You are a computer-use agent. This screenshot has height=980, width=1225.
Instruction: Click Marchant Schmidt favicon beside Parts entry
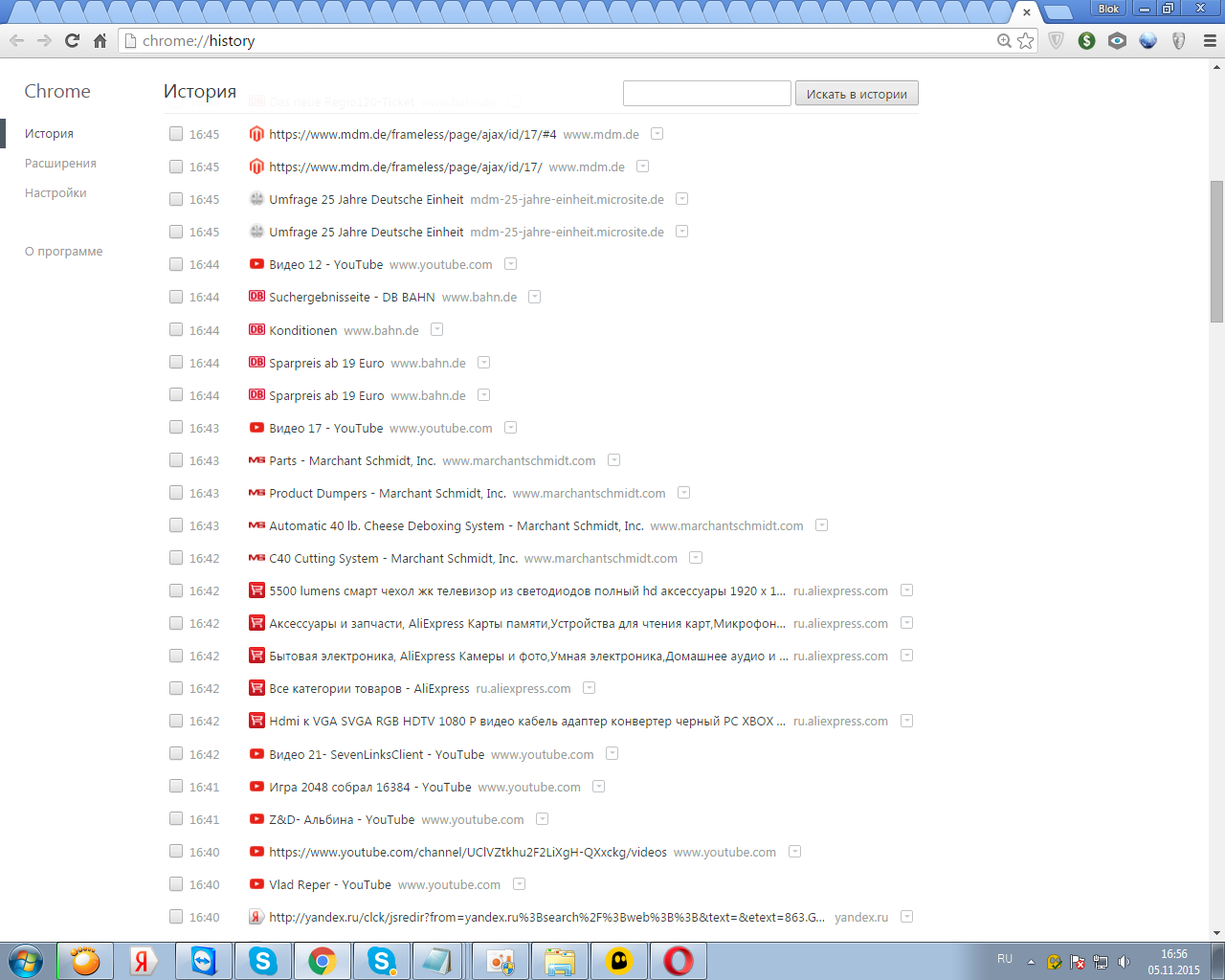[x=256, y=460]
